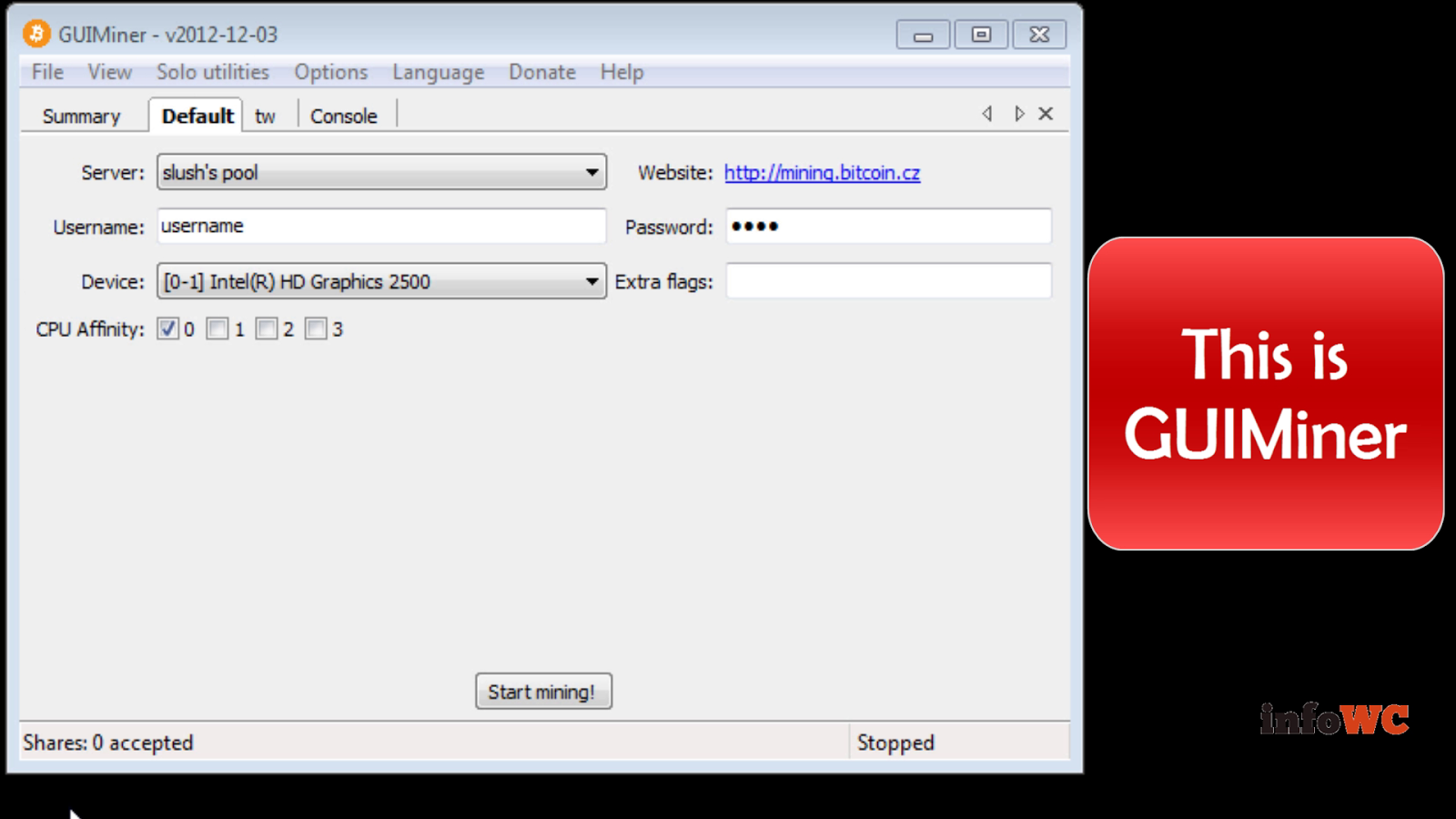Open the Solo utilities menu
1456x819 pixels.
[213, 72]
